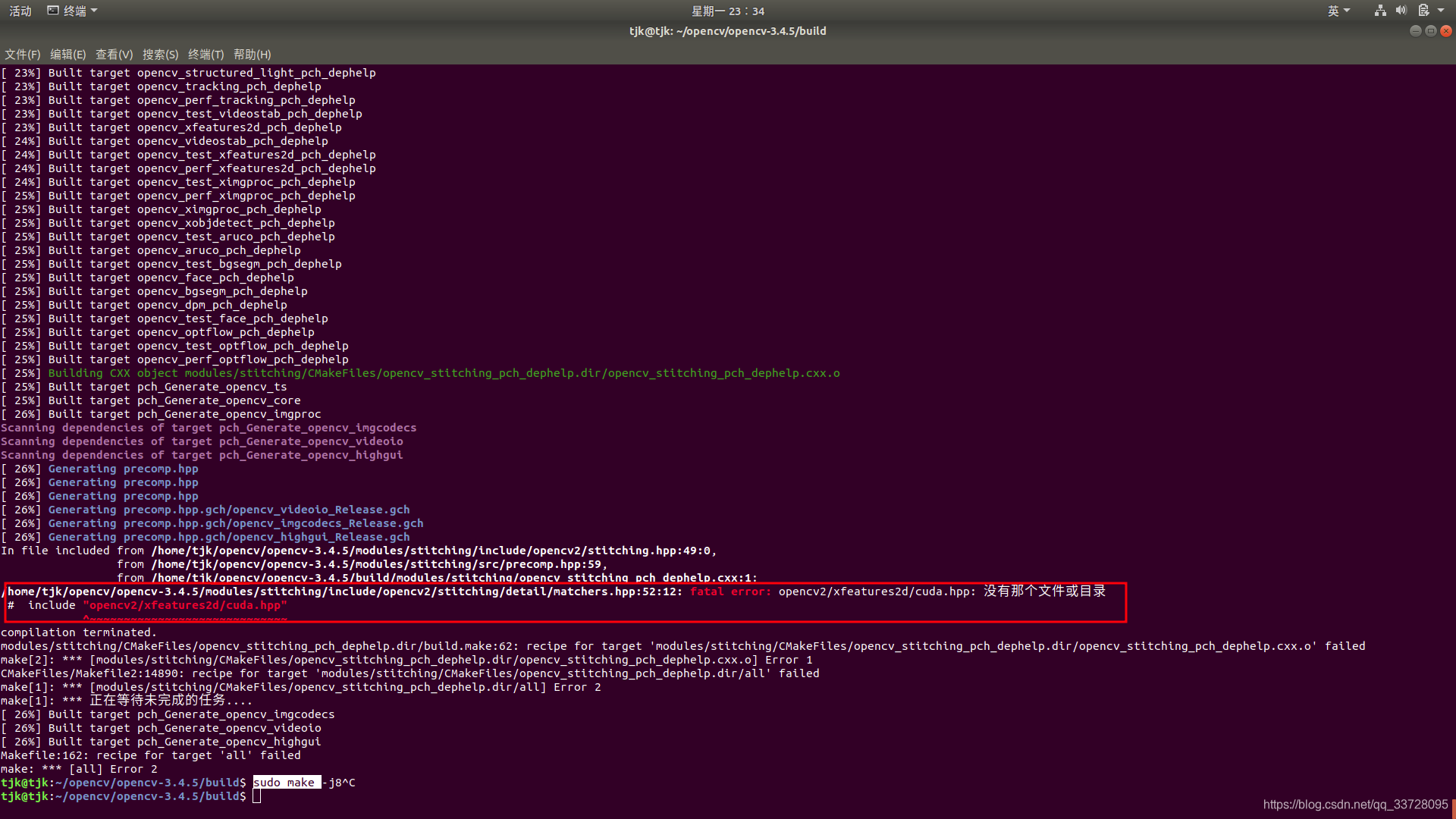Click 'Built target opencv_tracking_pch_dephelp' line
Screen dimensions: 1456x819
click(x=161, y=86)
